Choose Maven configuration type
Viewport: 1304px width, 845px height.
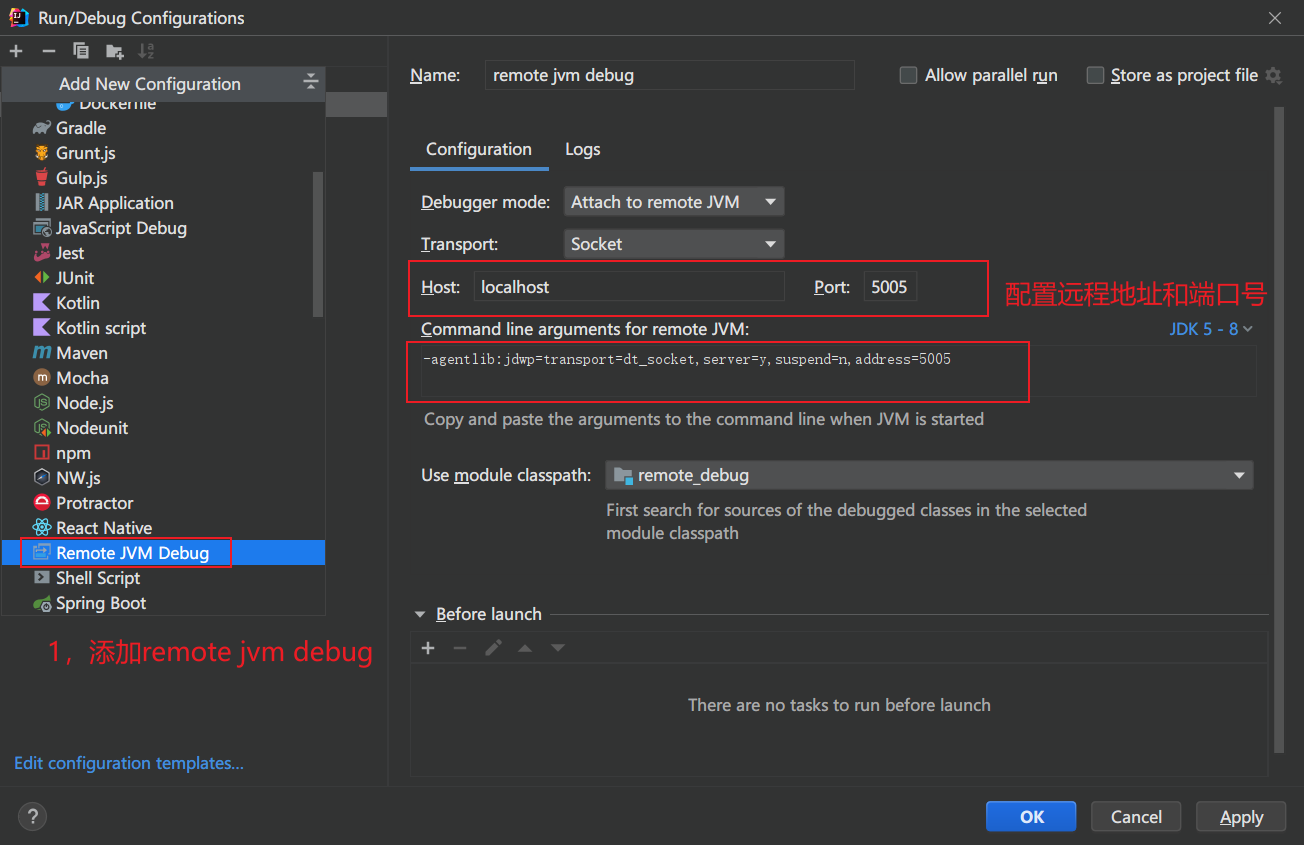163,353
